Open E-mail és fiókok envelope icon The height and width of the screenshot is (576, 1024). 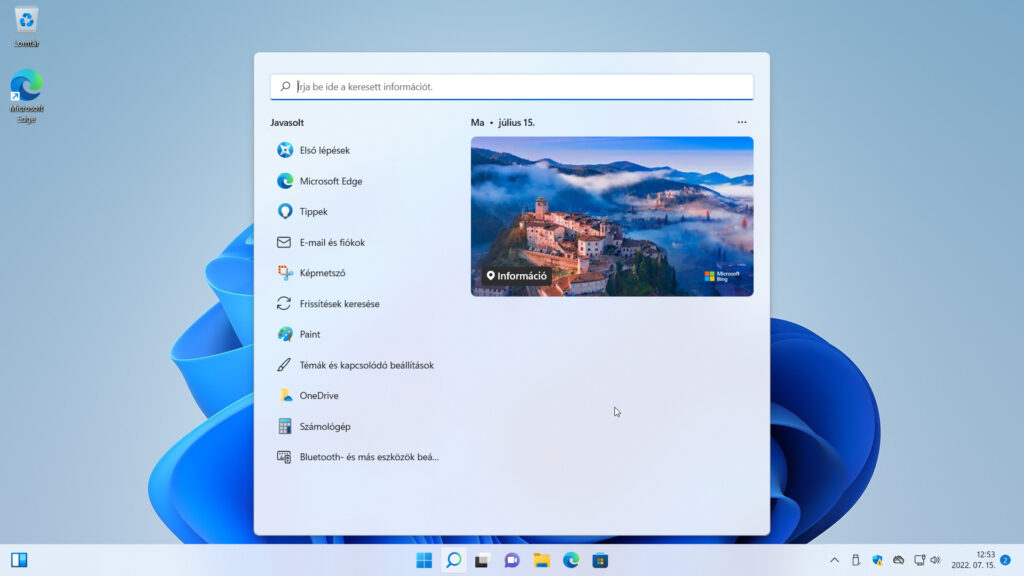click(283, 242)
